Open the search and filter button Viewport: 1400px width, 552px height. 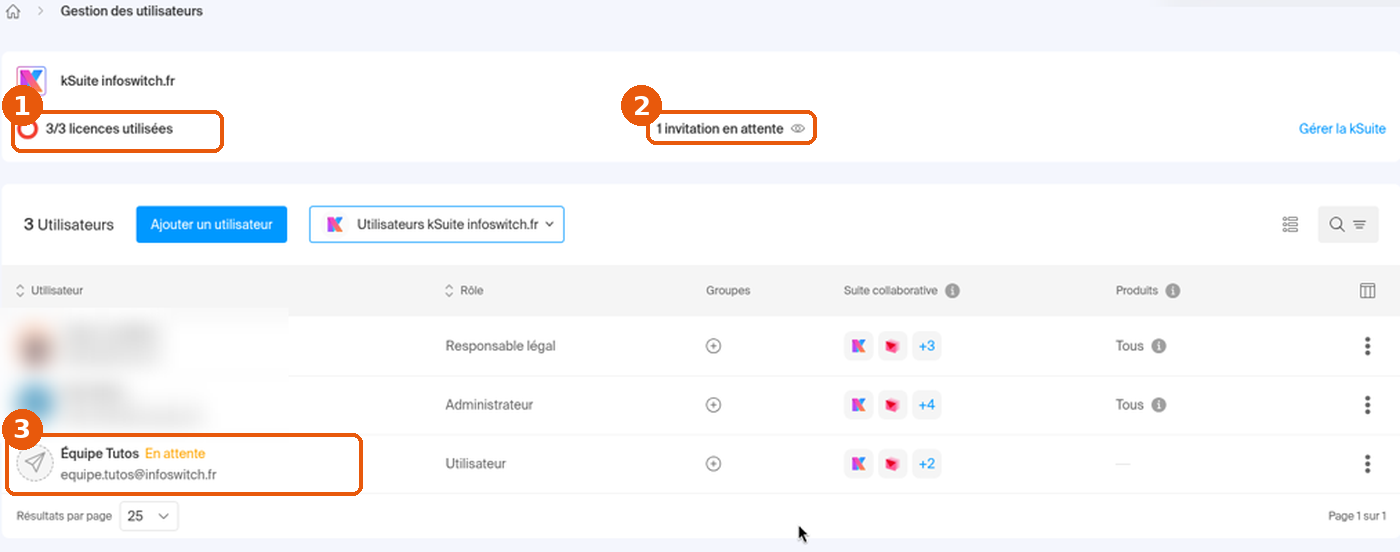point(1348,224)
